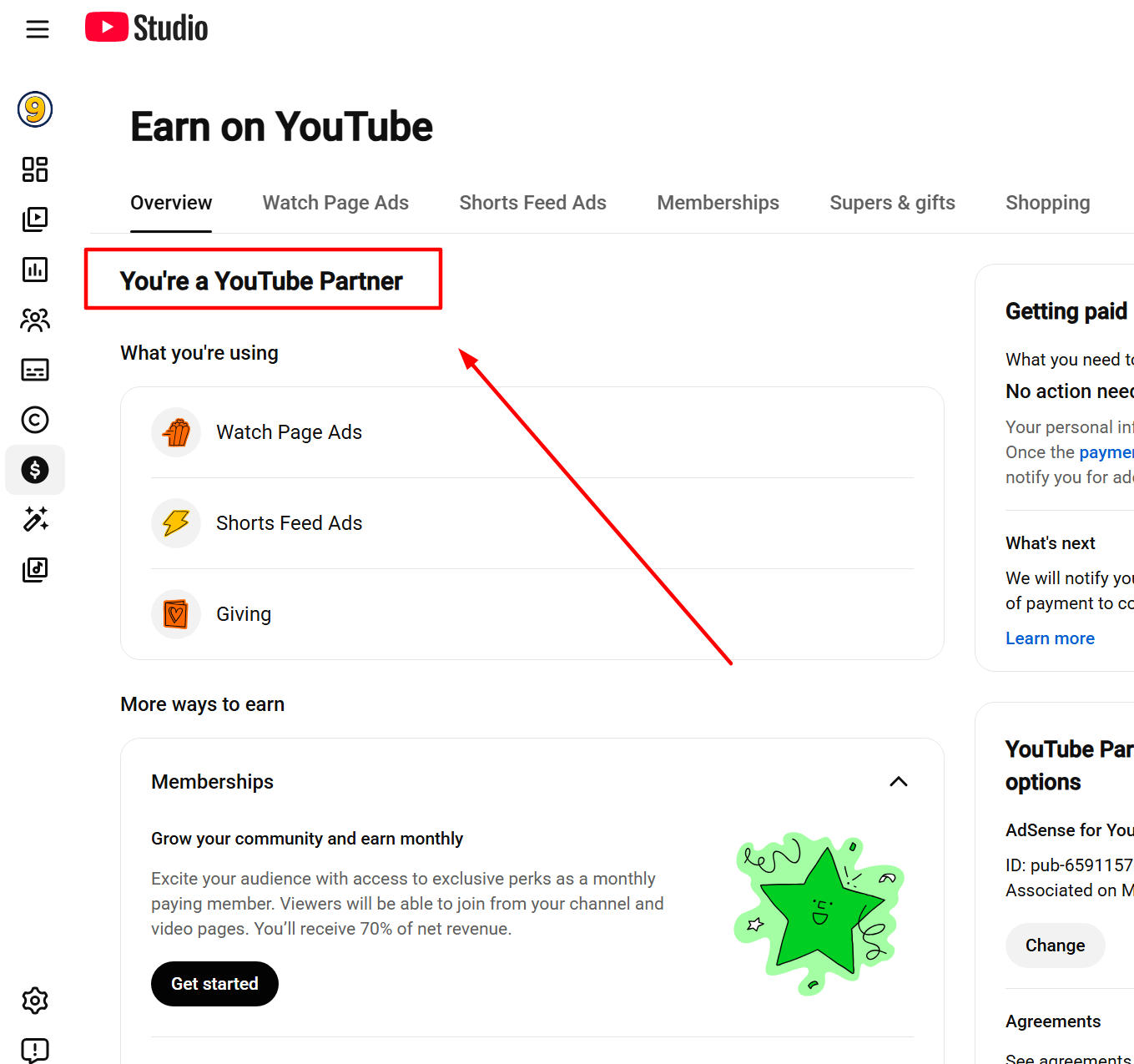The width and height of the screenshot is (1134, 1064).
Task: Open the Supers & gifts tab
Action: [x=892, y=203]
